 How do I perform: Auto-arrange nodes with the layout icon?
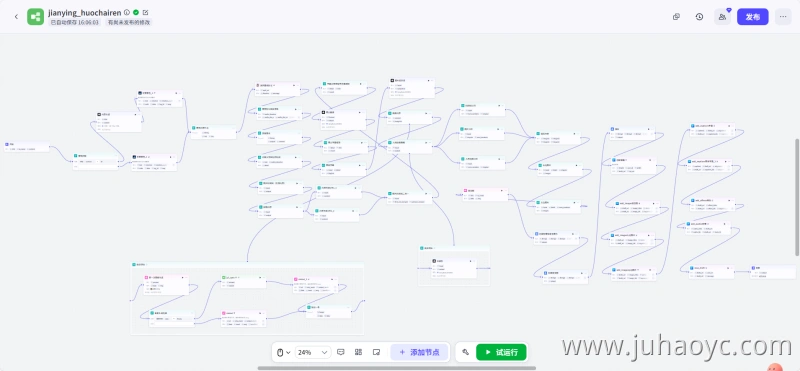pos(359,352)
